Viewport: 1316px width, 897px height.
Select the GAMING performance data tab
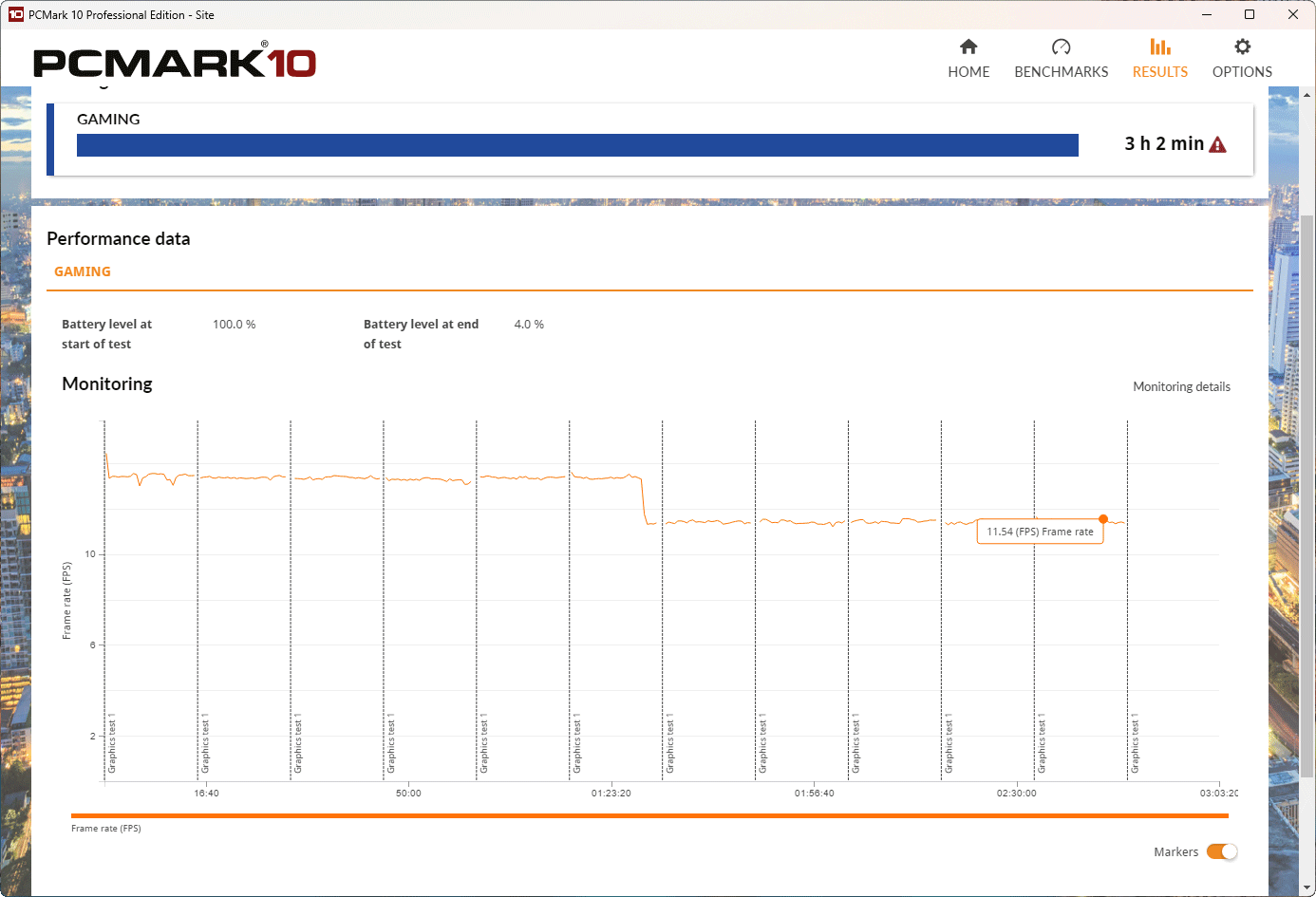click(83, 271)
